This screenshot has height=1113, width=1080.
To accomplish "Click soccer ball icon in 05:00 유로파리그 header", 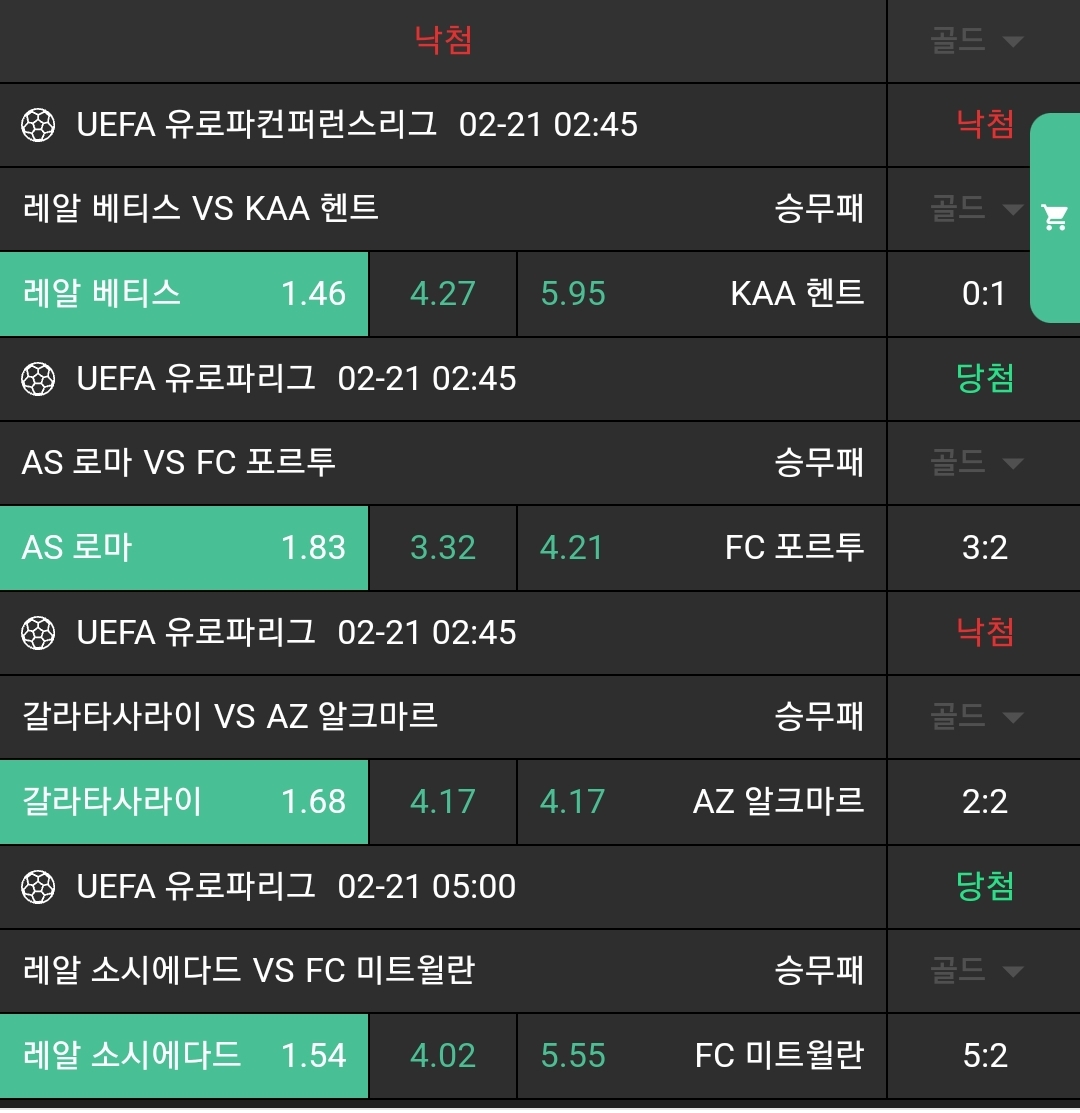I will 38,887.
